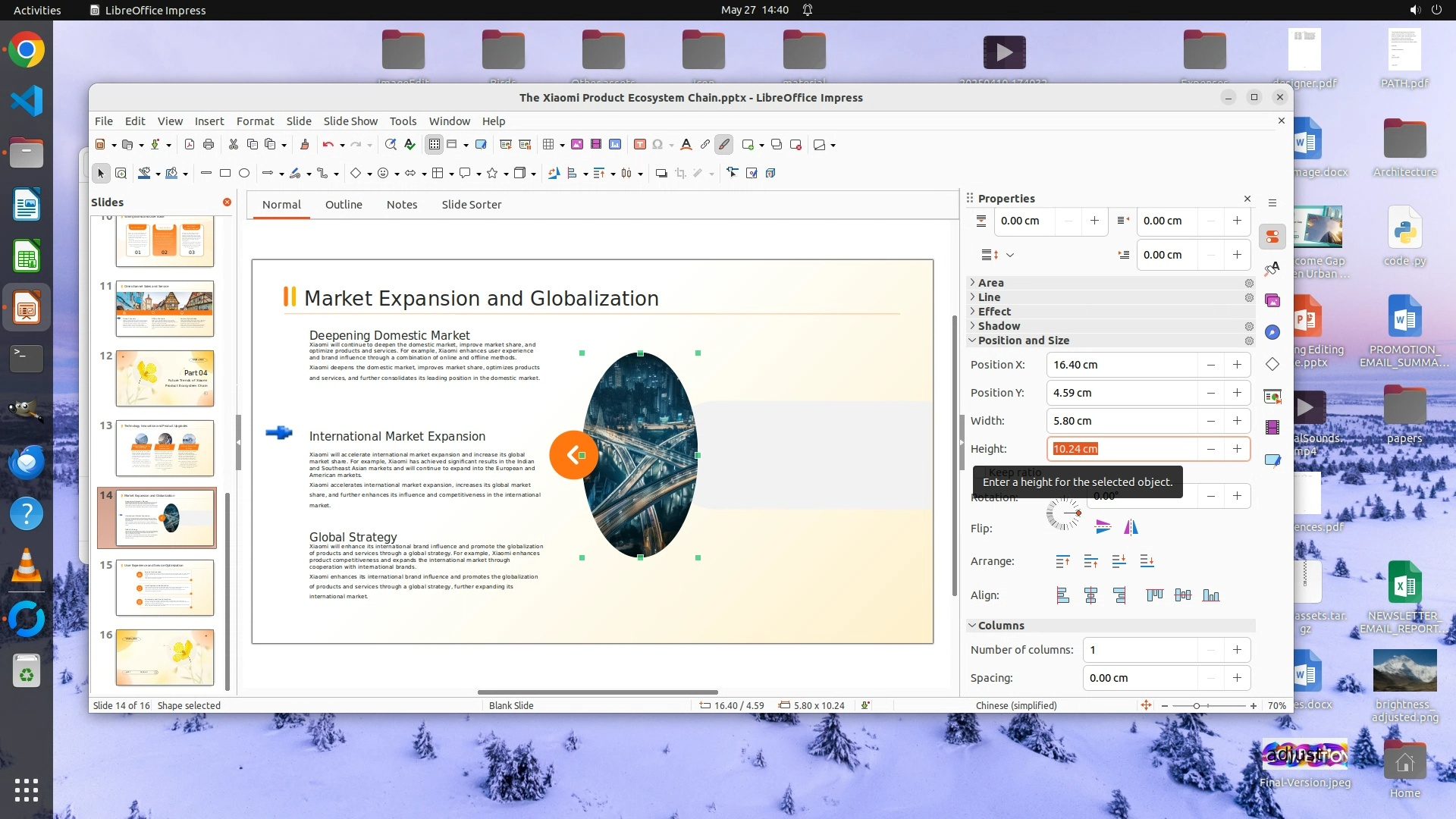The width and height of the screenshot is (1456, 819).
Task: Switch to the Slide Sorter tab
Action: [471, 205]
